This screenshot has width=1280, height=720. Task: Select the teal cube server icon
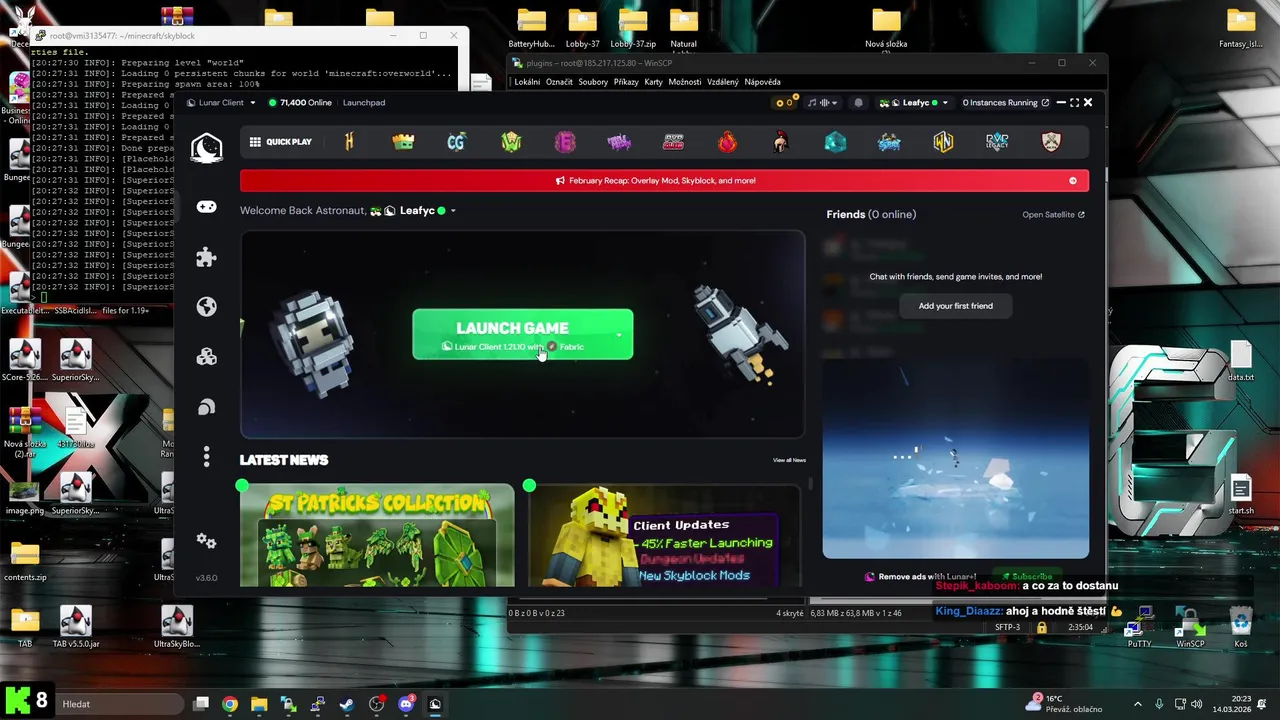pyautogui.click(x=835, y=142)
